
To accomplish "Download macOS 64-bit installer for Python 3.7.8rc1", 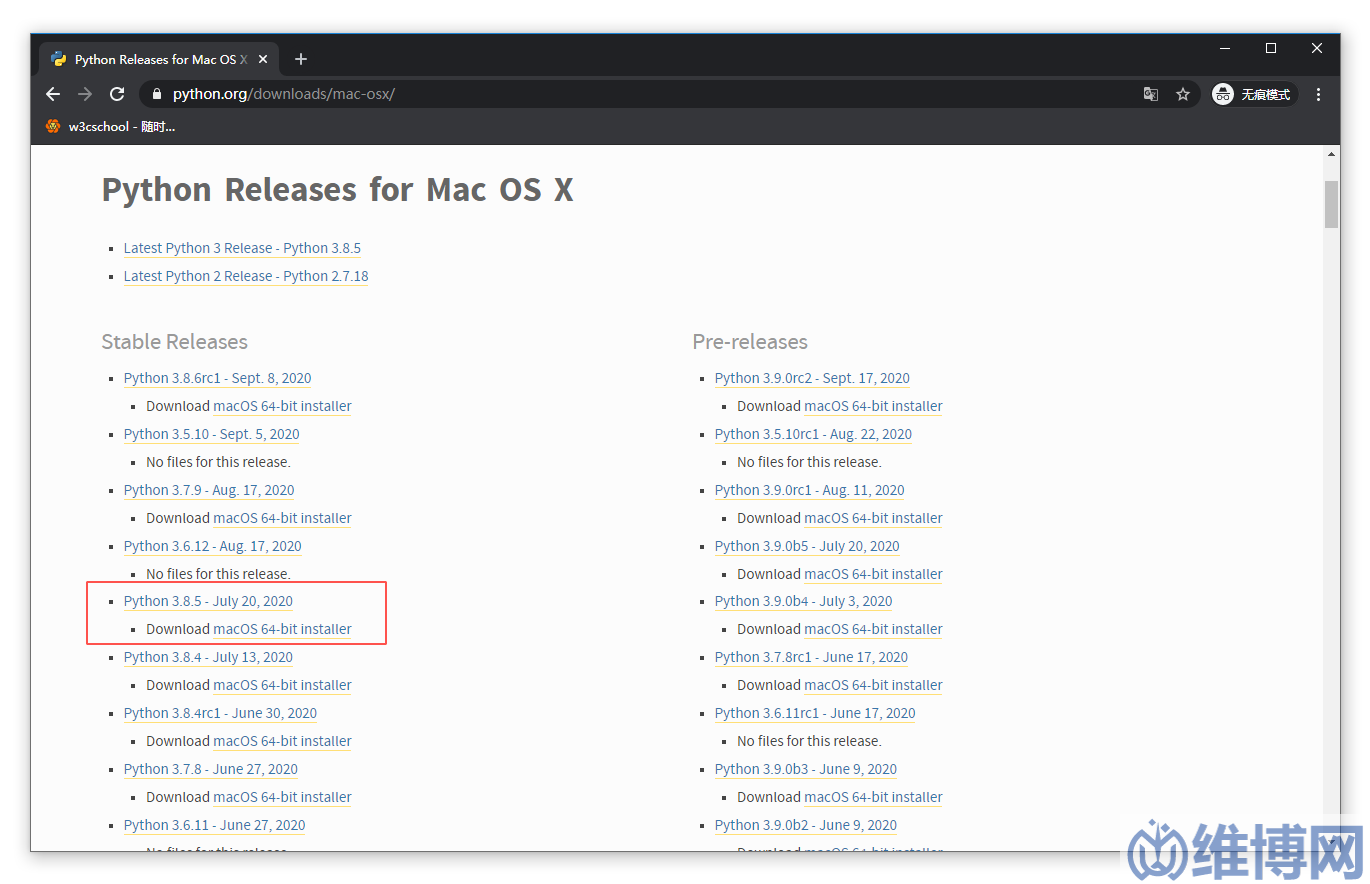I will tap(874, 685).
